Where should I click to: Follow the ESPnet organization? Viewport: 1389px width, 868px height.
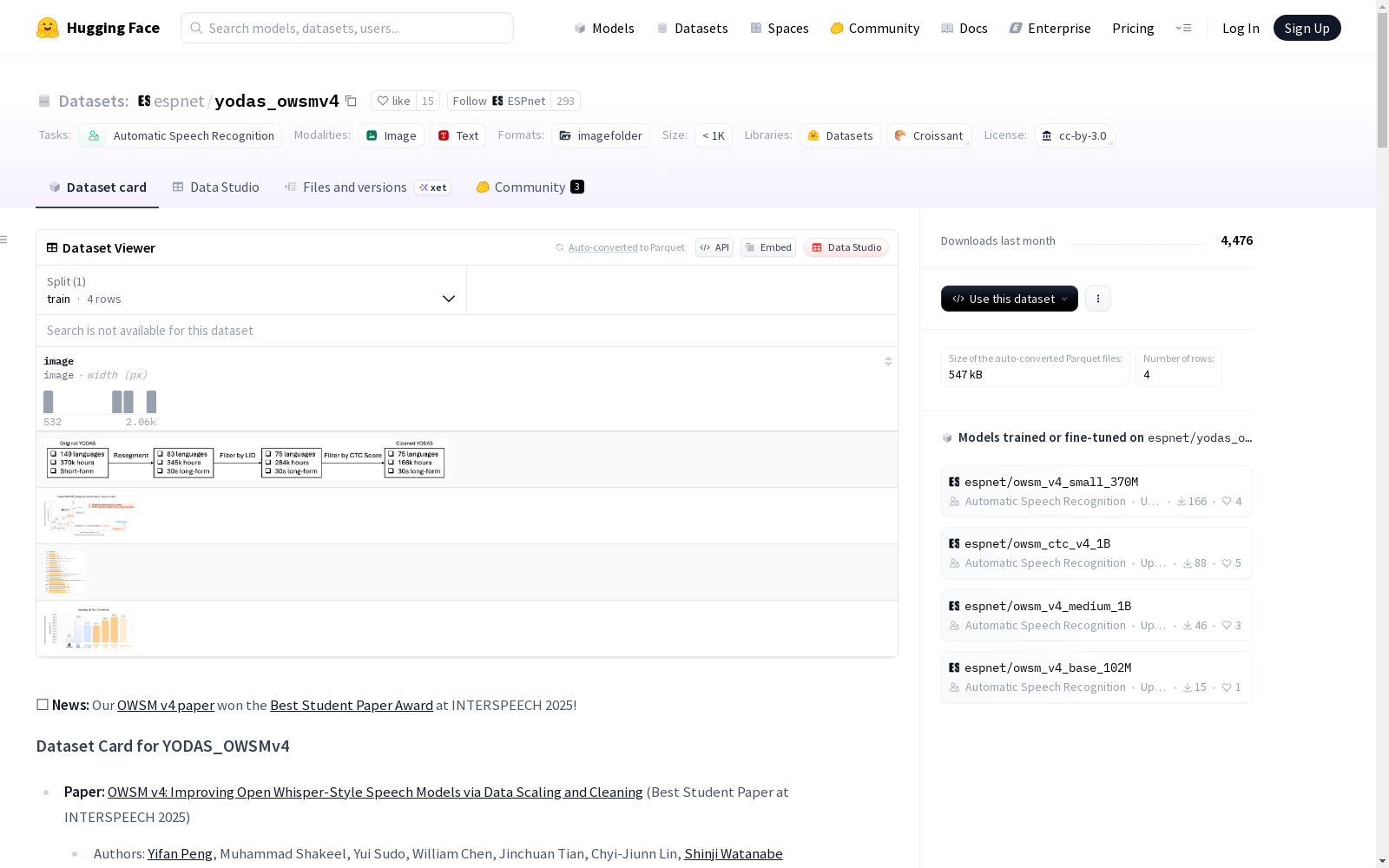pyautogui.click(x=499, y=101)
